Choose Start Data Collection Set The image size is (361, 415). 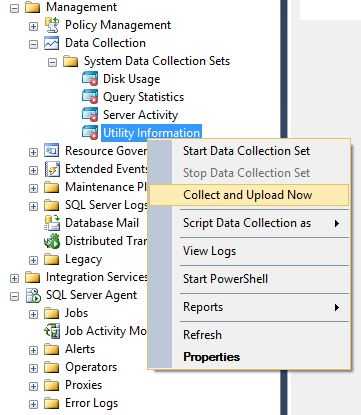pyautogui.click(x=247, y=151)
